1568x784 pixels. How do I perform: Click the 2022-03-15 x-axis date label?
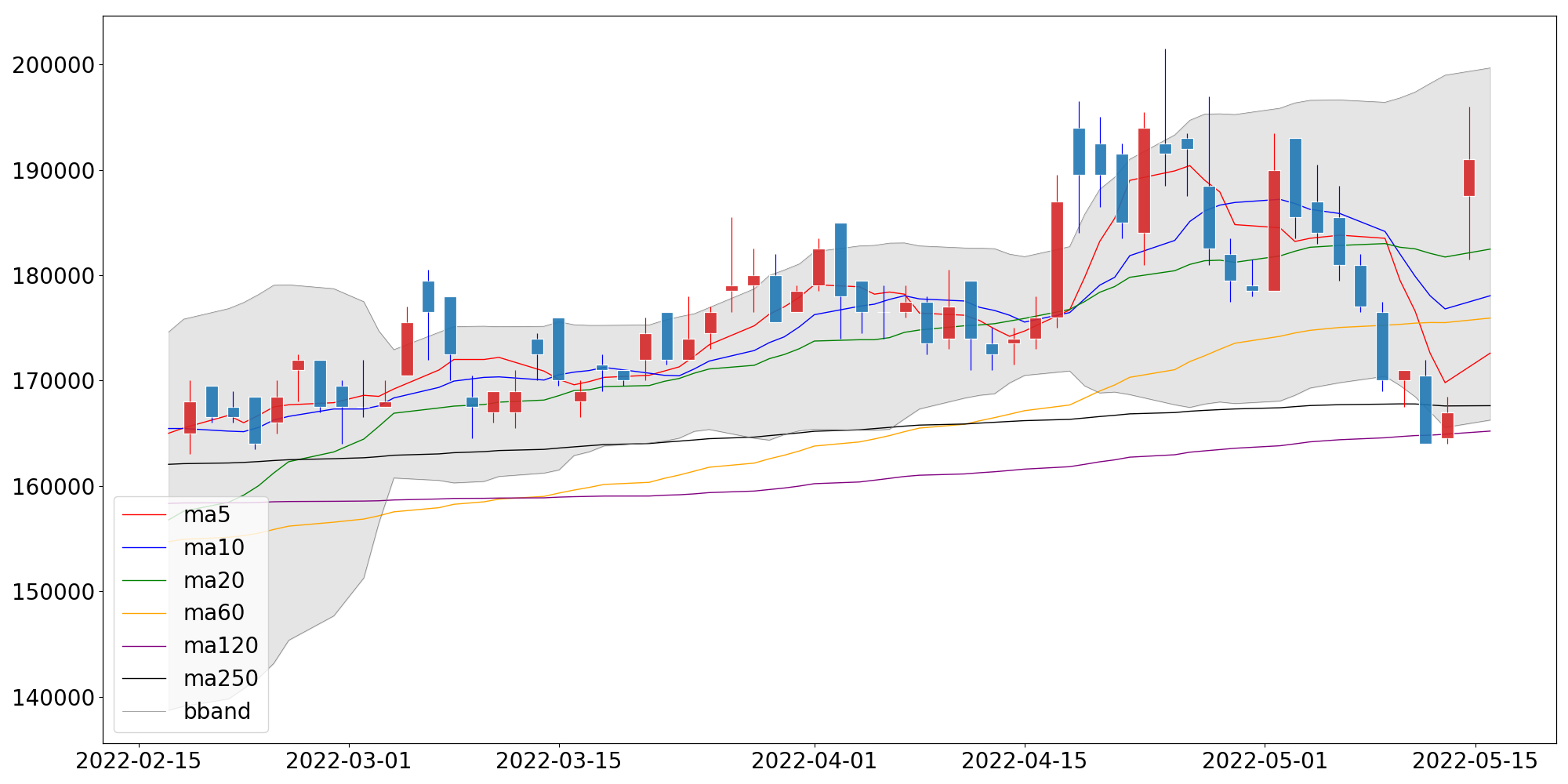559,761
